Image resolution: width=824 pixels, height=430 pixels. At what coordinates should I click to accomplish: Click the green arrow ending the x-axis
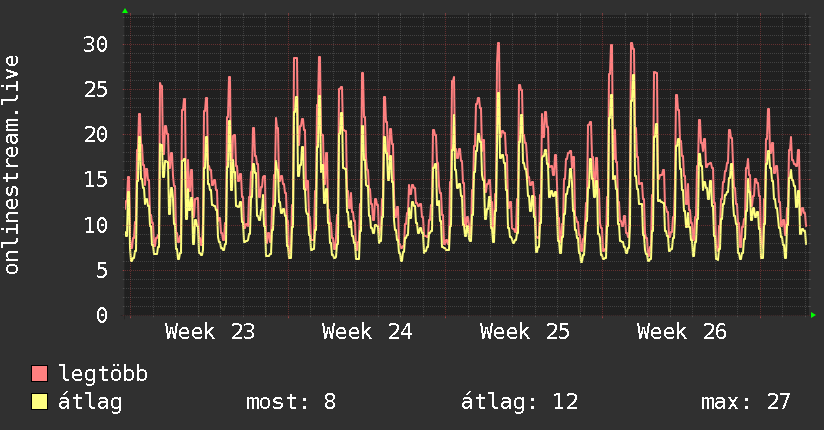[813, 315]
